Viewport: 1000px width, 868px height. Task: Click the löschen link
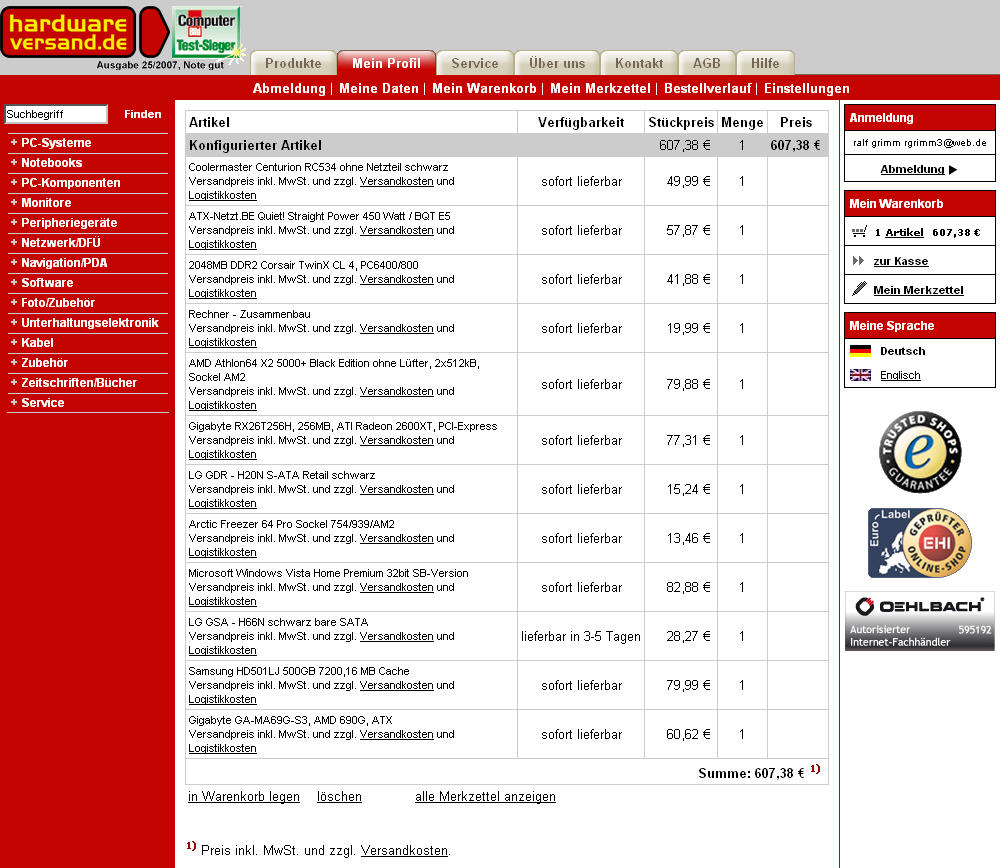coord(339,797)
